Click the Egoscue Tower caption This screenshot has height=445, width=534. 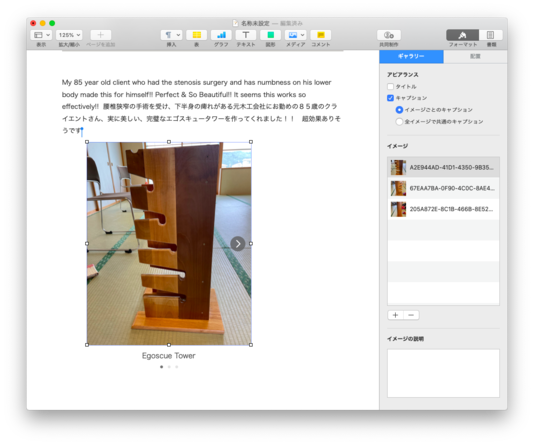click(169, 356)
